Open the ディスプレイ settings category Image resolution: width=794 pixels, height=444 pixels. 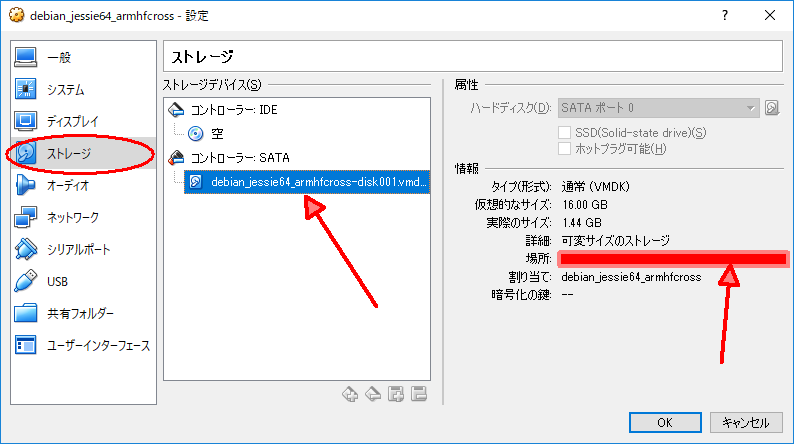73,122
